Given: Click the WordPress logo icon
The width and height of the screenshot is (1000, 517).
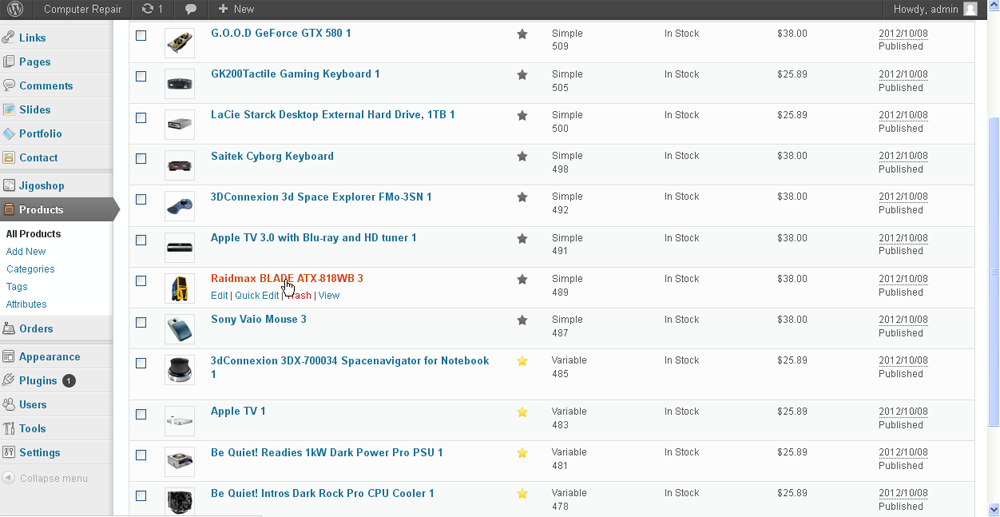Looking at the screenshot, I should pos(16,9).
